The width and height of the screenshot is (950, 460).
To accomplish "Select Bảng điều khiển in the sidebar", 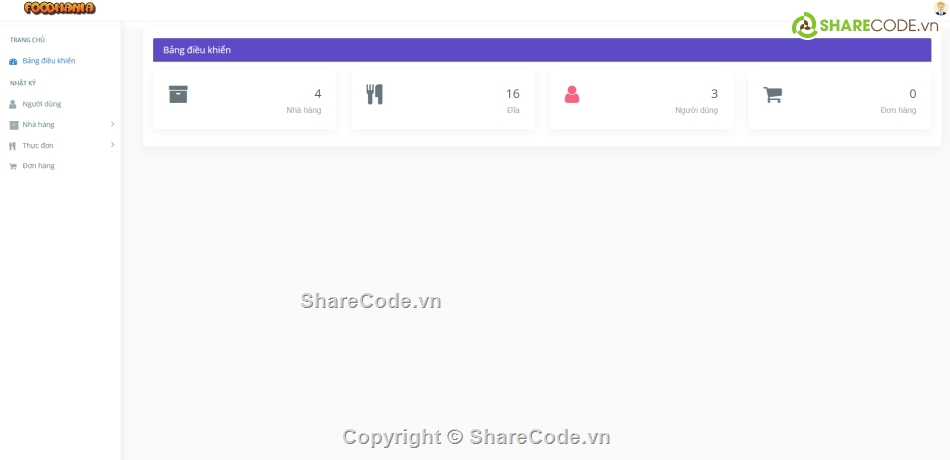I will coord(48,61).
